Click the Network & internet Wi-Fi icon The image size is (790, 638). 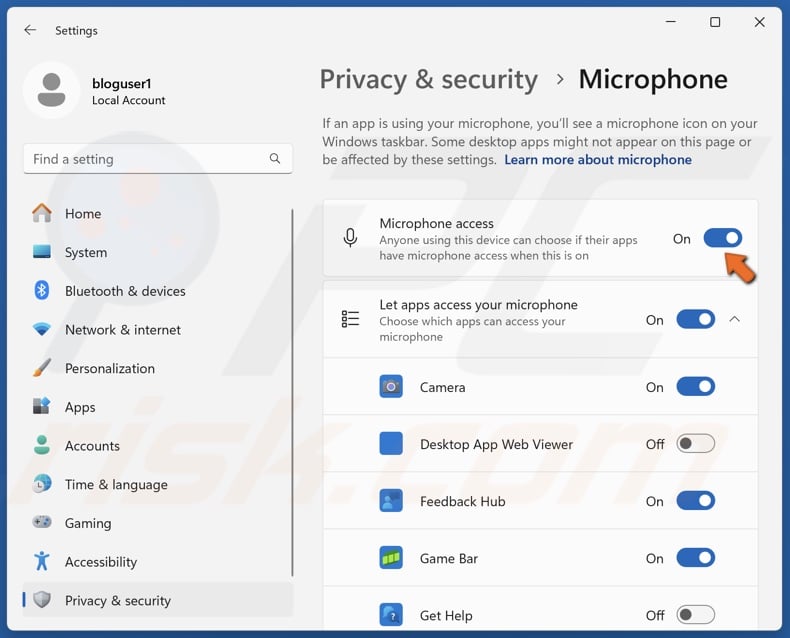pyautogui.click(x=42, y=330)
